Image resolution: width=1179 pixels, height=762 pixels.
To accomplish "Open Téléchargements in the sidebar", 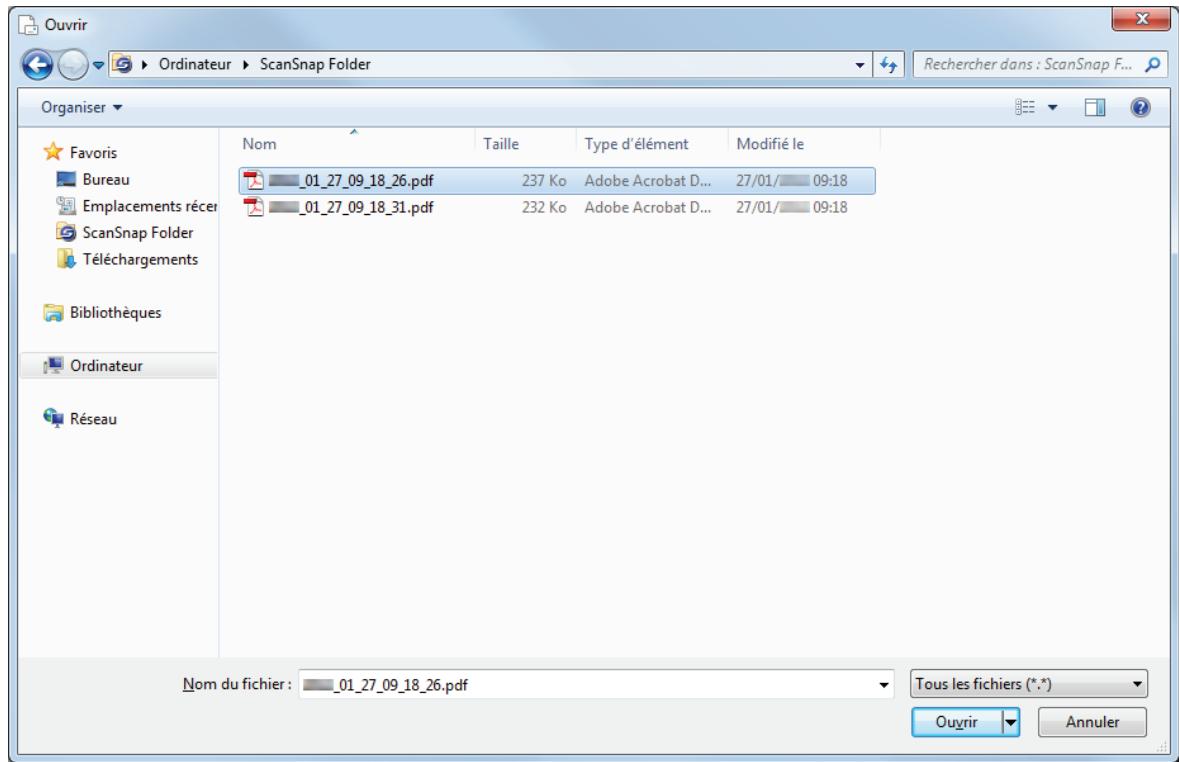I will pos(128,259).
